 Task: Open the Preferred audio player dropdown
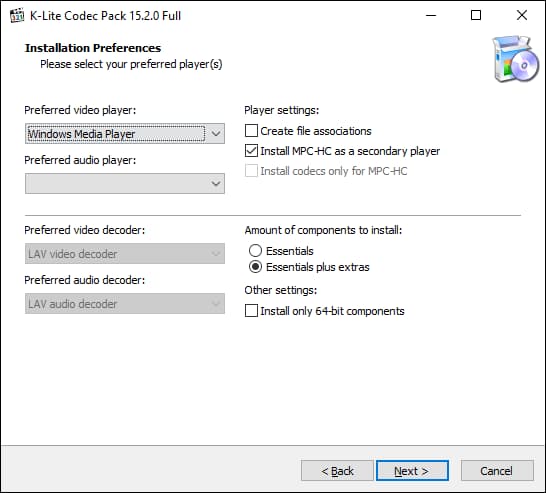click(x=125, y=183)
